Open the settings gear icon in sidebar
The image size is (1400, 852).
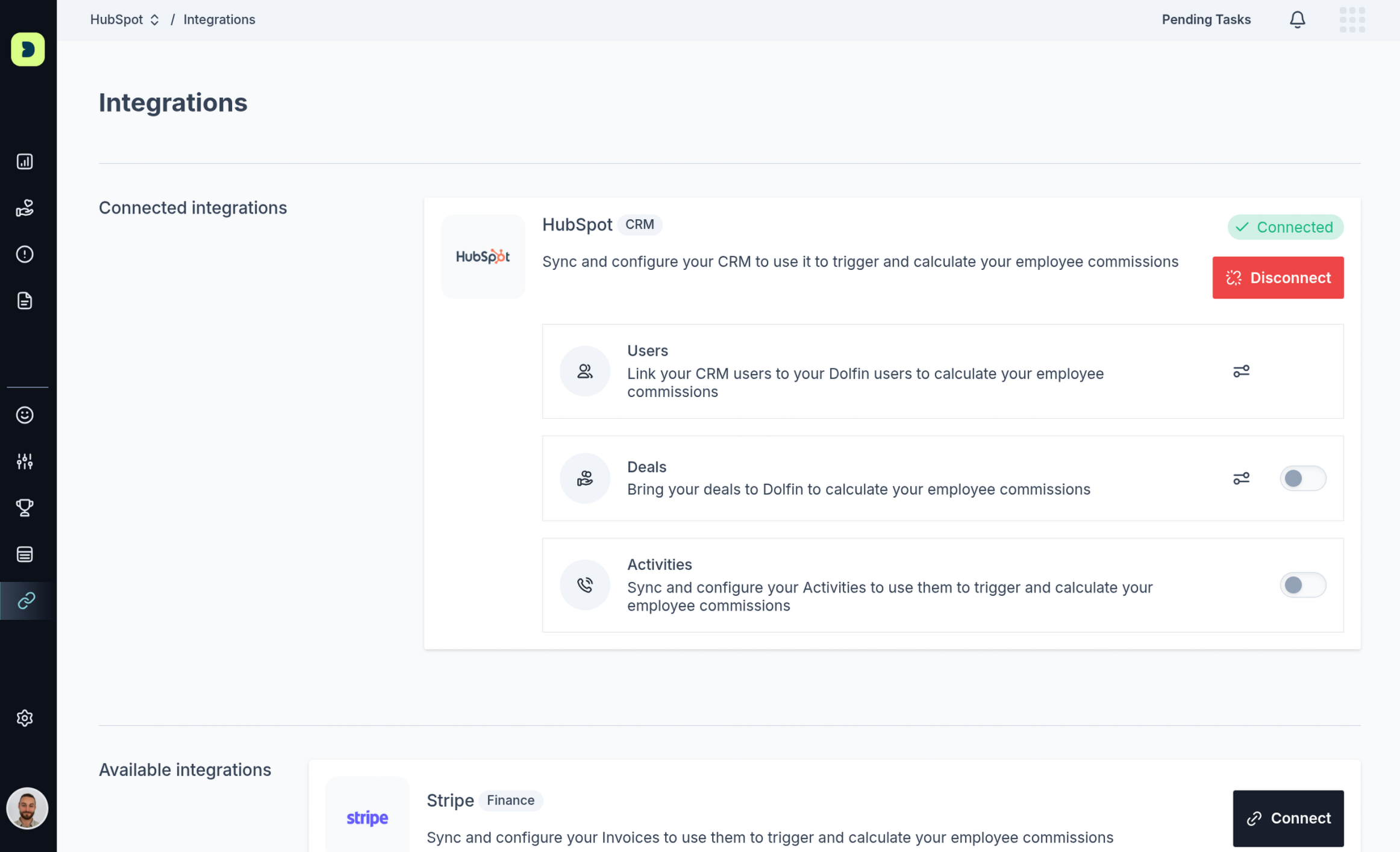(x=25, y=718)
